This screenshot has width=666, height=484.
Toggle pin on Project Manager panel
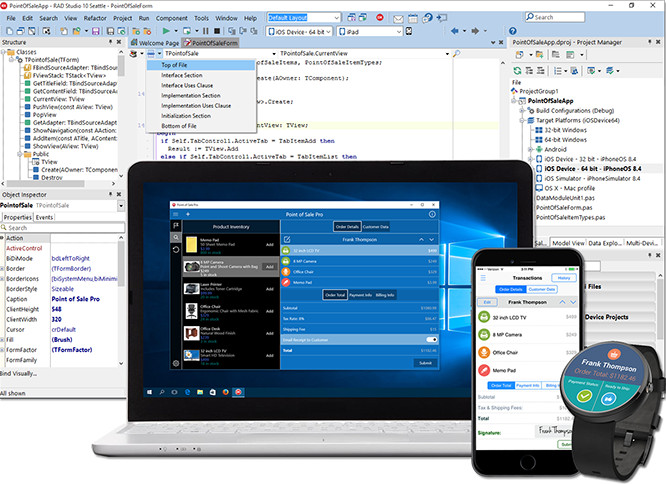(x=649, y=42)
